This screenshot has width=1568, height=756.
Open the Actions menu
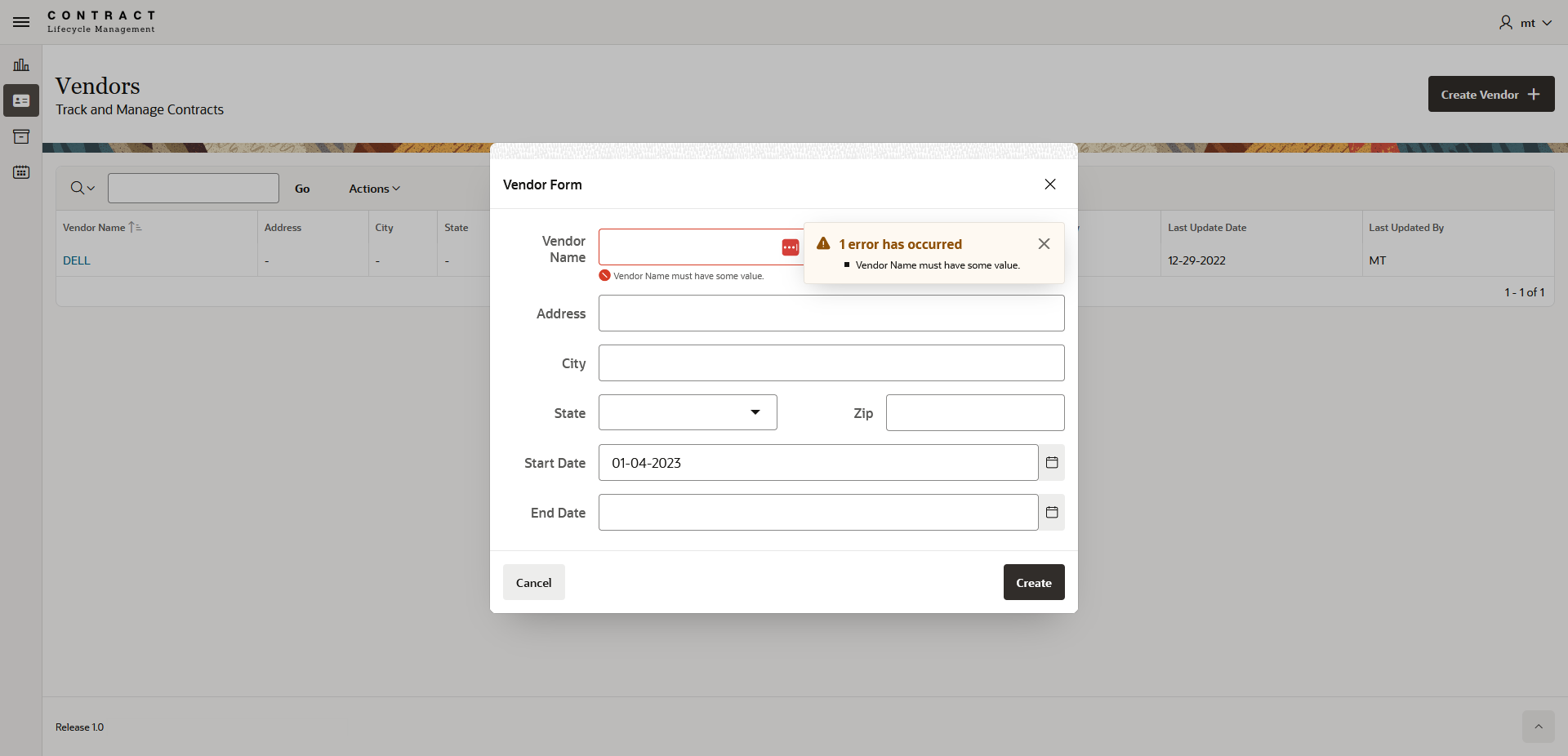tap(375, 189)
